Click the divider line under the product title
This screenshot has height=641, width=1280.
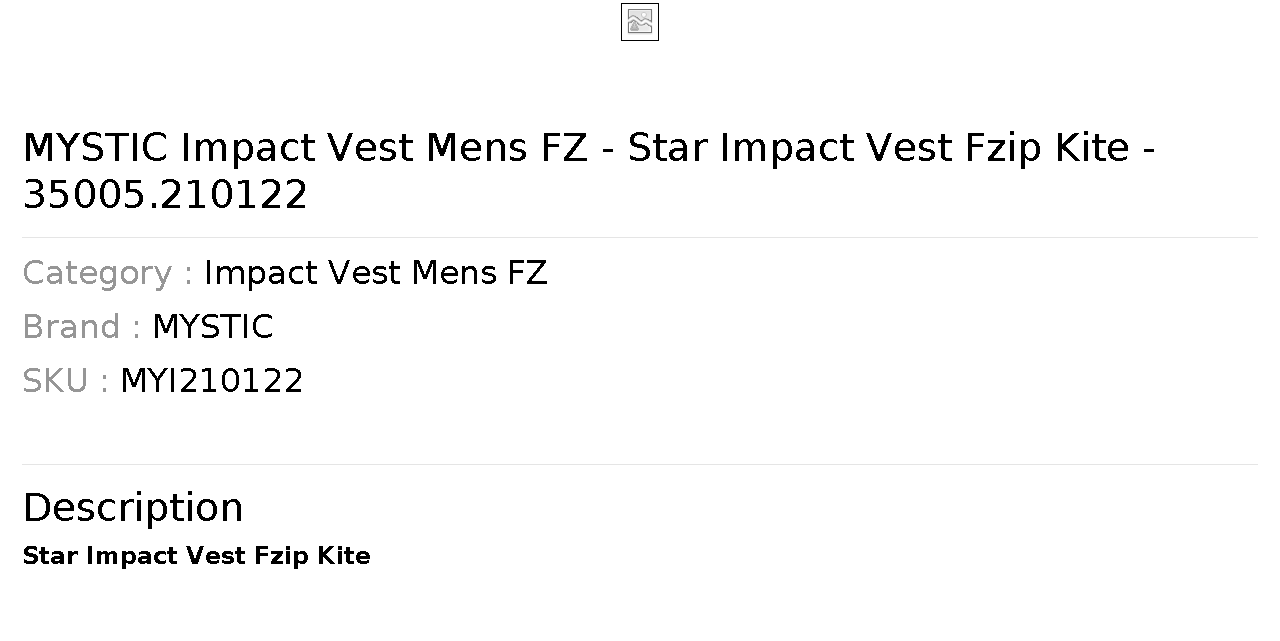640,237
